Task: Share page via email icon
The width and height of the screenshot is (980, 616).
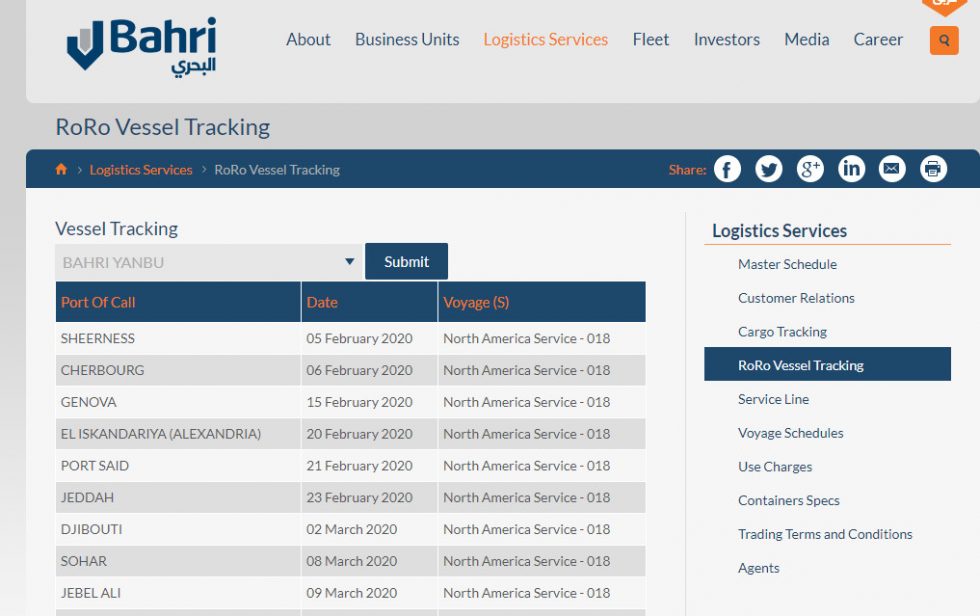Action: (892, 169)
